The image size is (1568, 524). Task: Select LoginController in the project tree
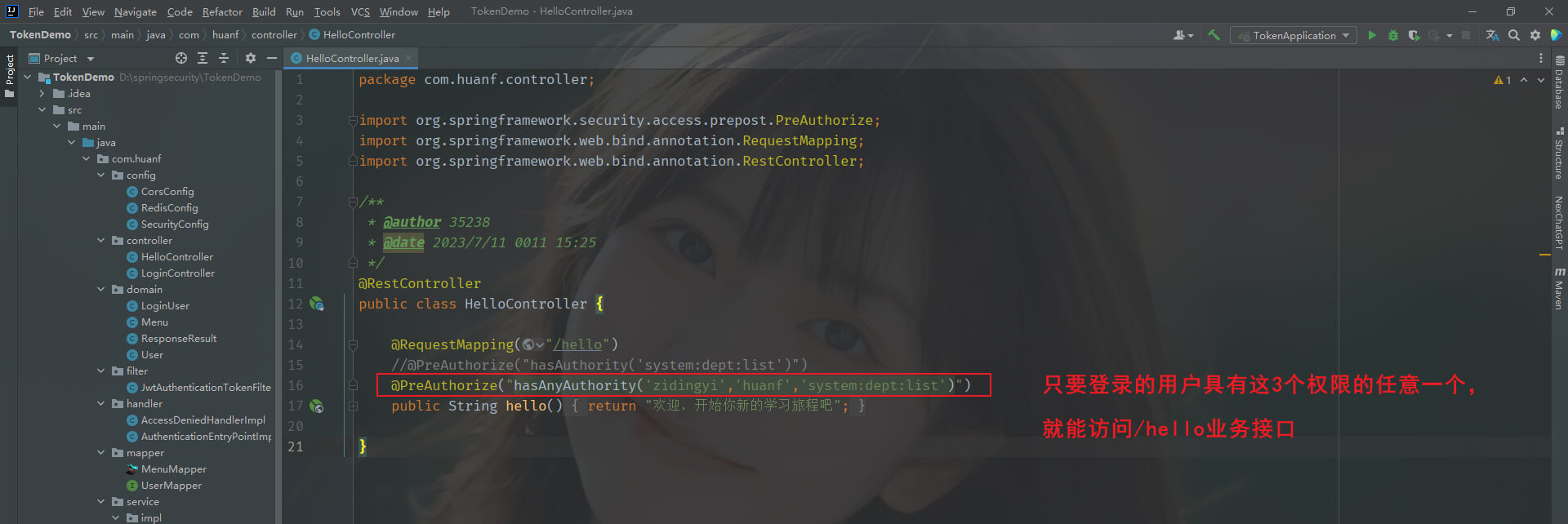pyautogui.click(x=178, y=273)
